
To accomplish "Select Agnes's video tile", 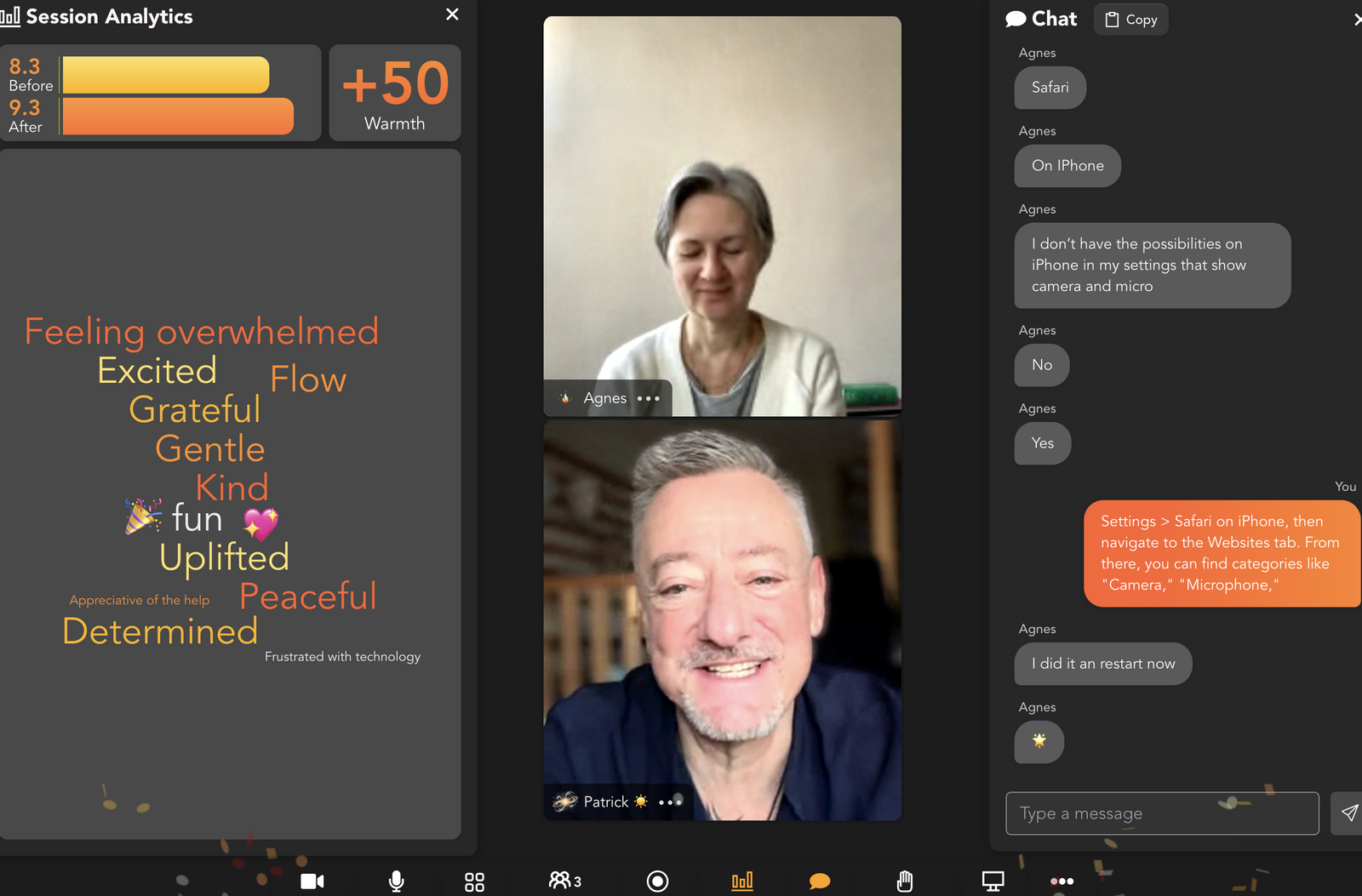I will coord(722,213).
